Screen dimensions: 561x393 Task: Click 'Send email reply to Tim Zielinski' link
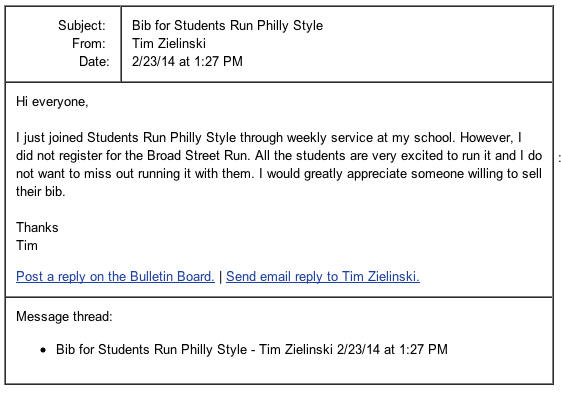click(323, 276)
